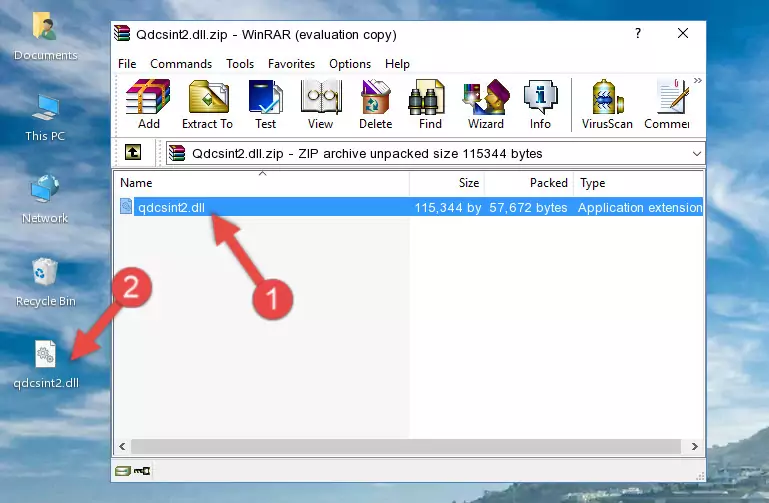Click the horizontal scrollbar right arrow
The image size is (769, 503).
(694, 446)
